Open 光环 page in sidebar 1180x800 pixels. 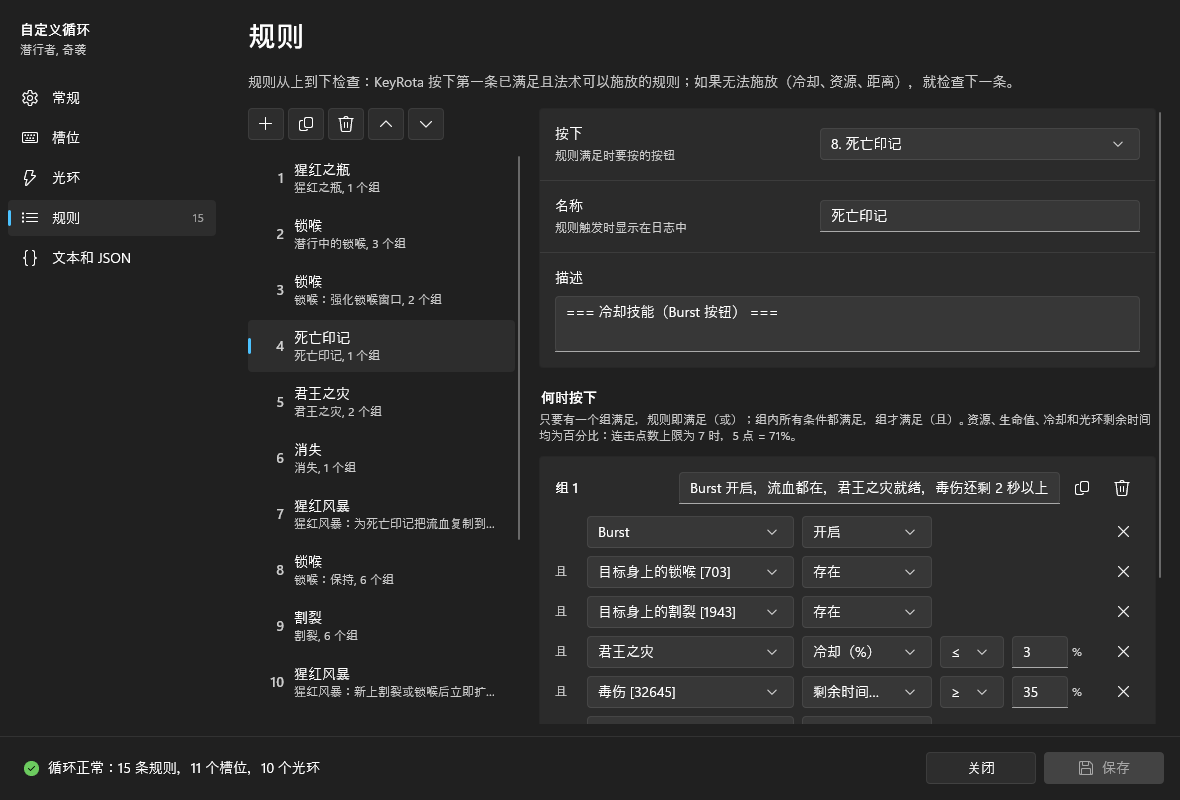coord(112,178)
